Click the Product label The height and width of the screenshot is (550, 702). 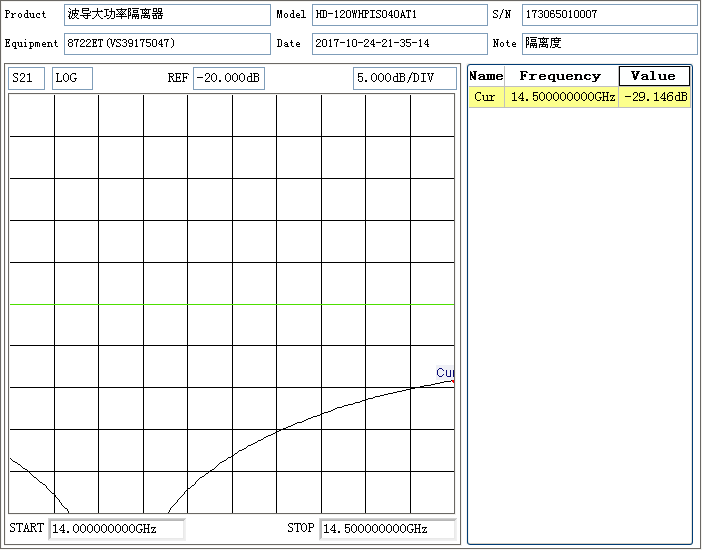[26, 14]
